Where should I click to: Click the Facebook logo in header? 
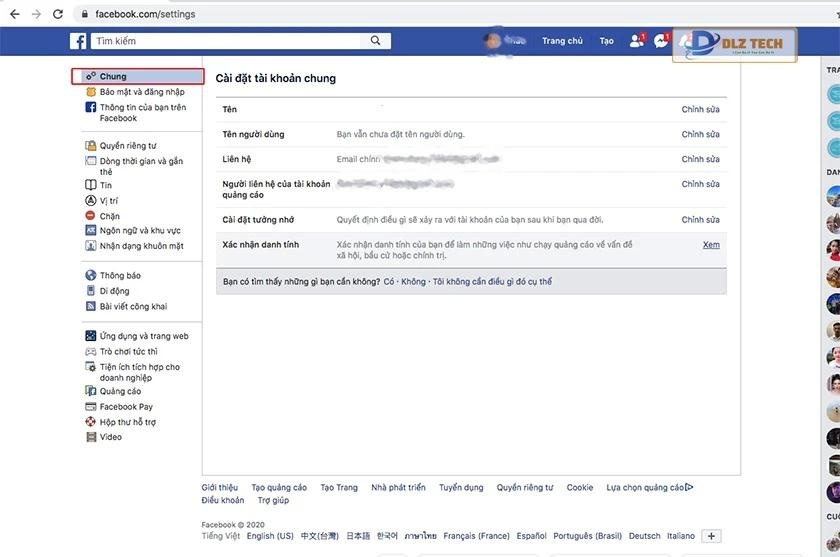tap(78, 41)
